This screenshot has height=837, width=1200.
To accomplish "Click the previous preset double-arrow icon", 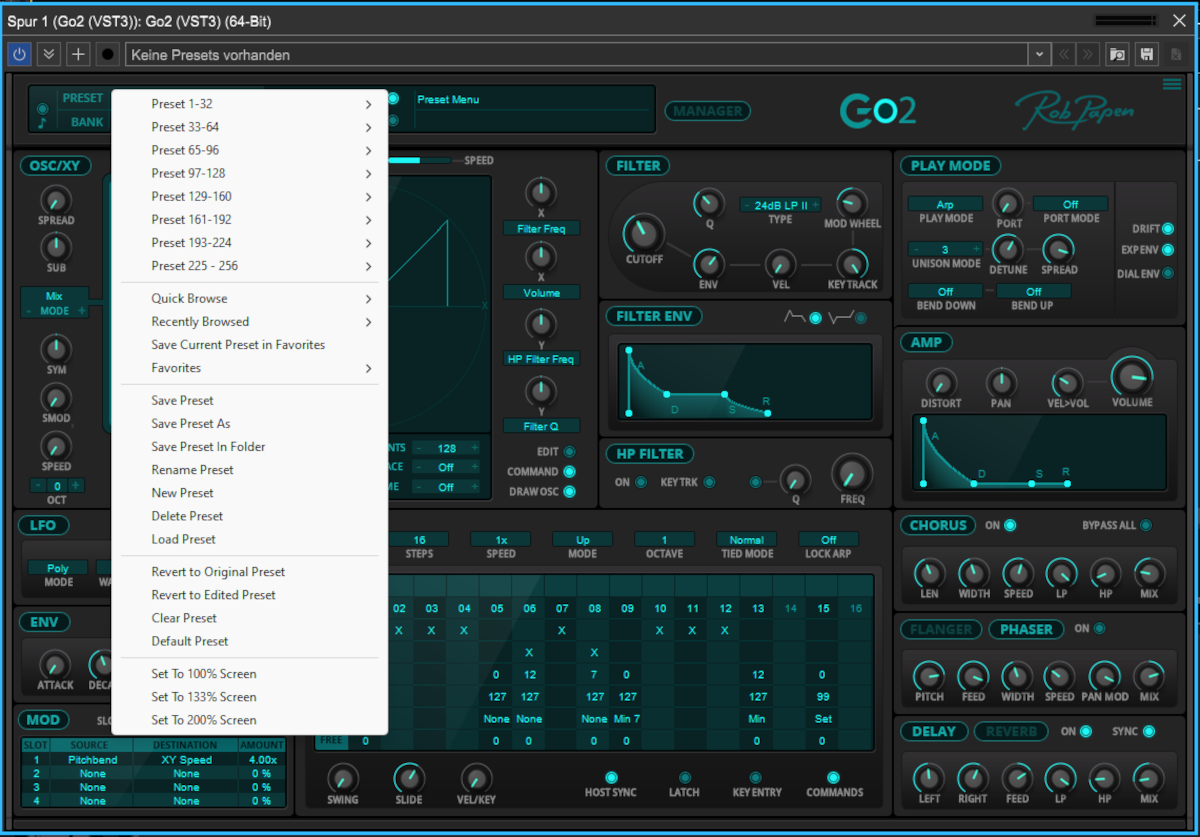I will 1065,54.
